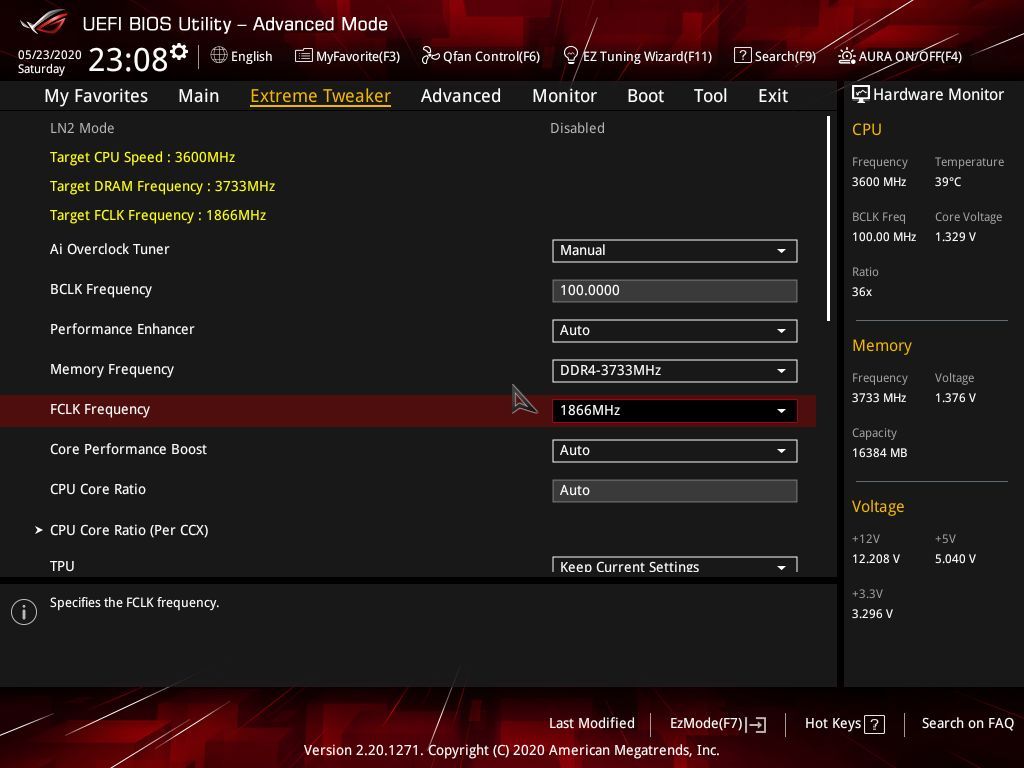Click the info icon beside help text
Viewport: 1024px width, 768px height.
24,612
